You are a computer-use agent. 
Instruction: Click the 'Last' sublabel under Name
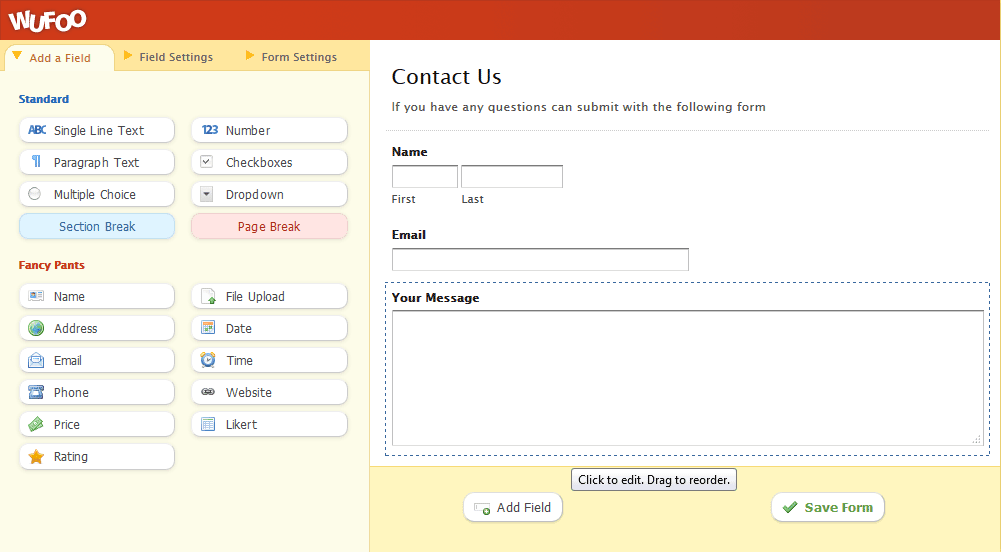point(472,199)
